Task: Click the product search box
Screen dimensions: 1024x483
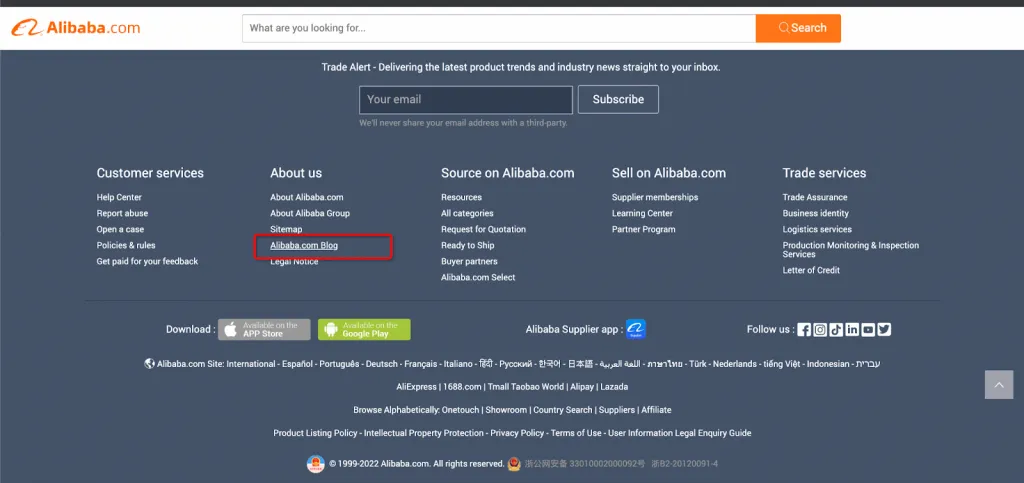Action: coord(498,28)
